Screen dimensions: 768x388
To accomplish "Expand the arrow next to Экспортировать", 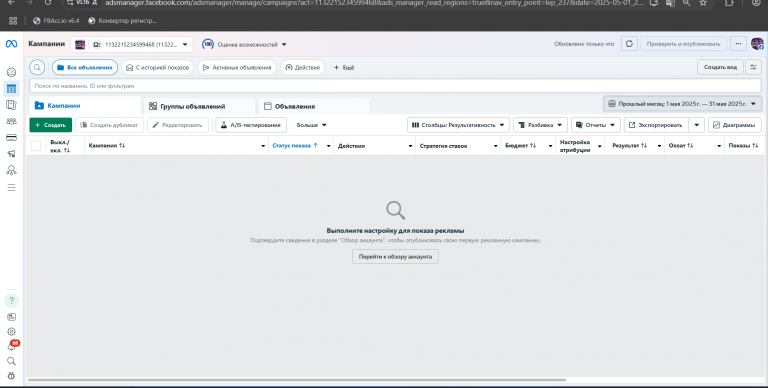I will coord(696,125).
